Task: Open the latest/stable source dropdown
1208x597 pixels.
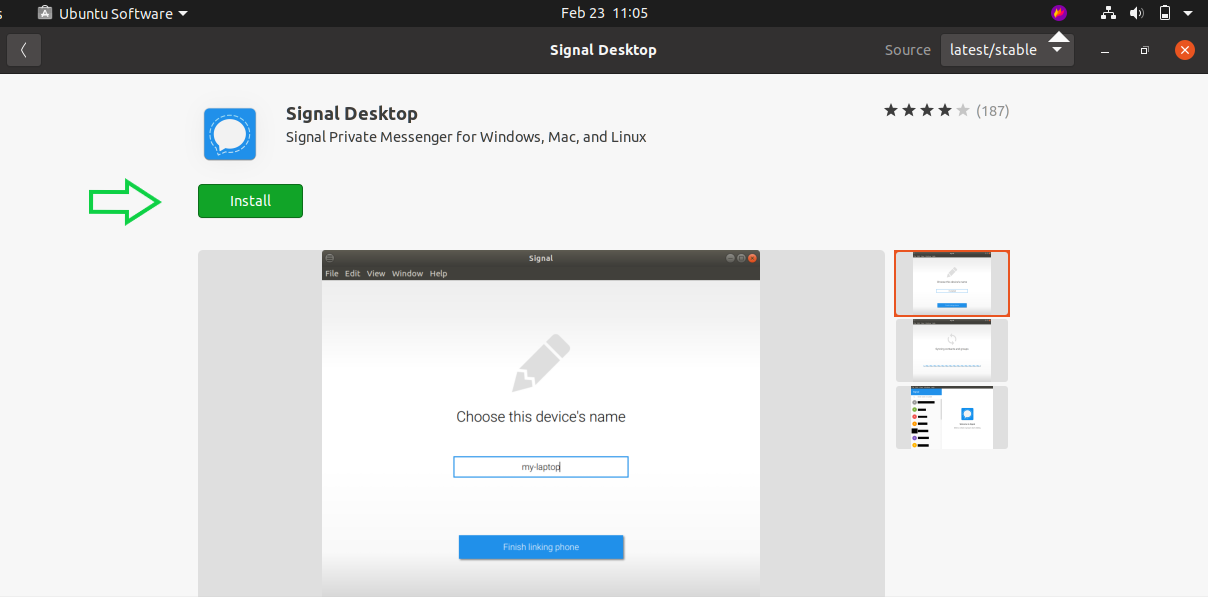Action: 1007,50
